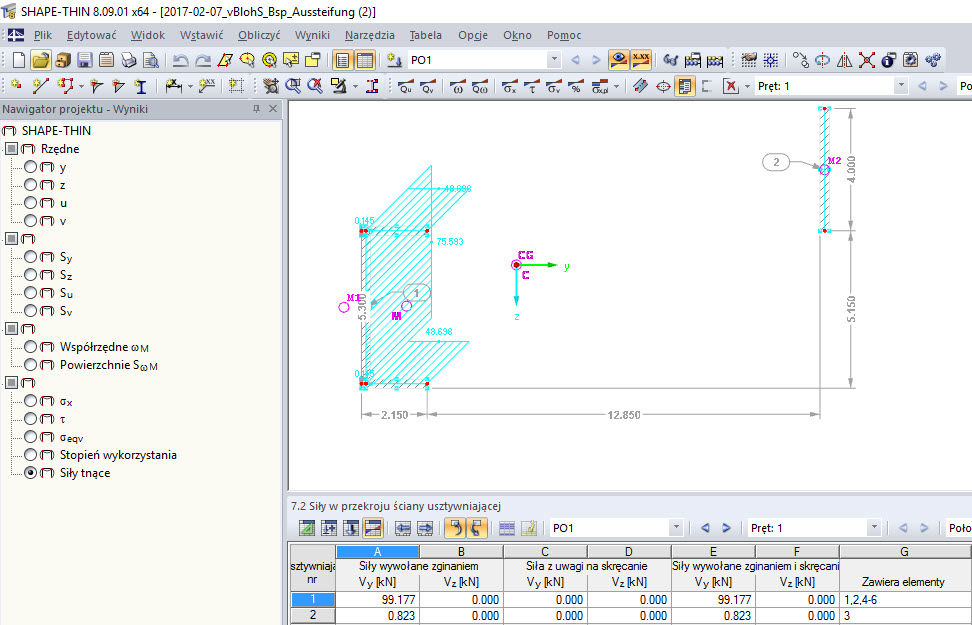Show sigma-x stress results icon
Image resolution: width=972 pixels, height=625 pixels.
[510, 86]
